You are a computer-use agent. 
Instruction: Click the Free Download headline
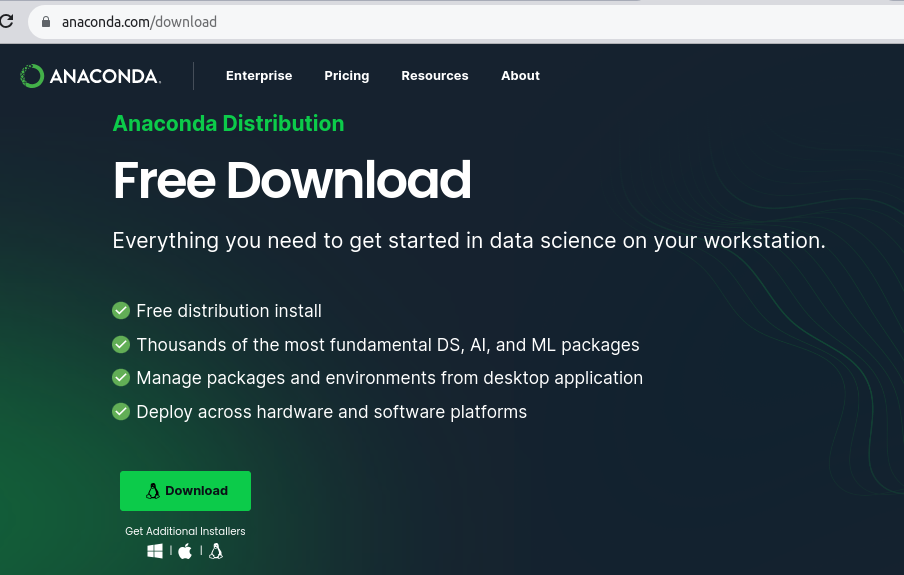(x=292, y=180)
